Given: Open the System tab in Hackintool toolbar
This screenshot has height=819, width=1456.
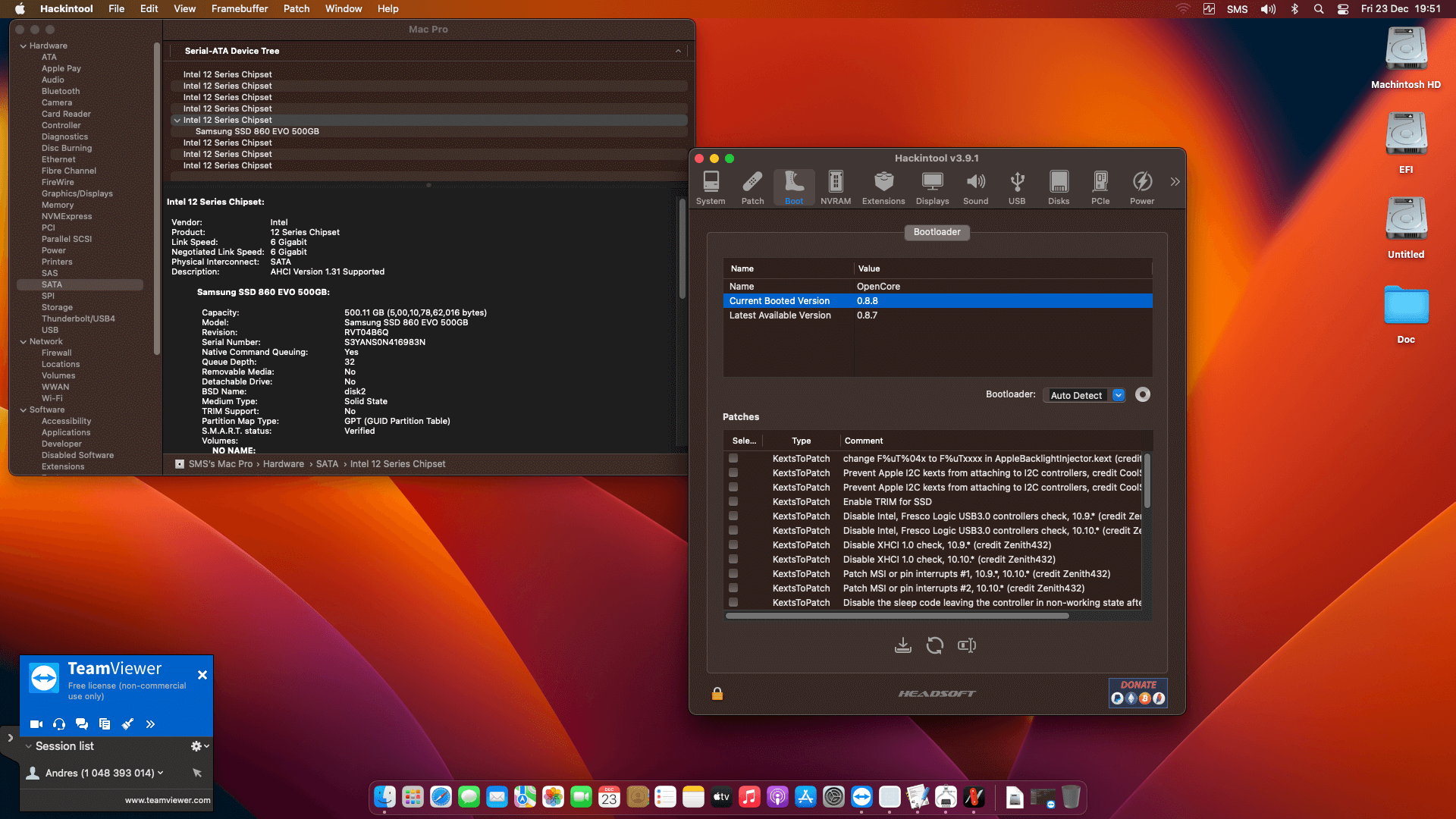Looking at the screenshot, I should (711, 188).
